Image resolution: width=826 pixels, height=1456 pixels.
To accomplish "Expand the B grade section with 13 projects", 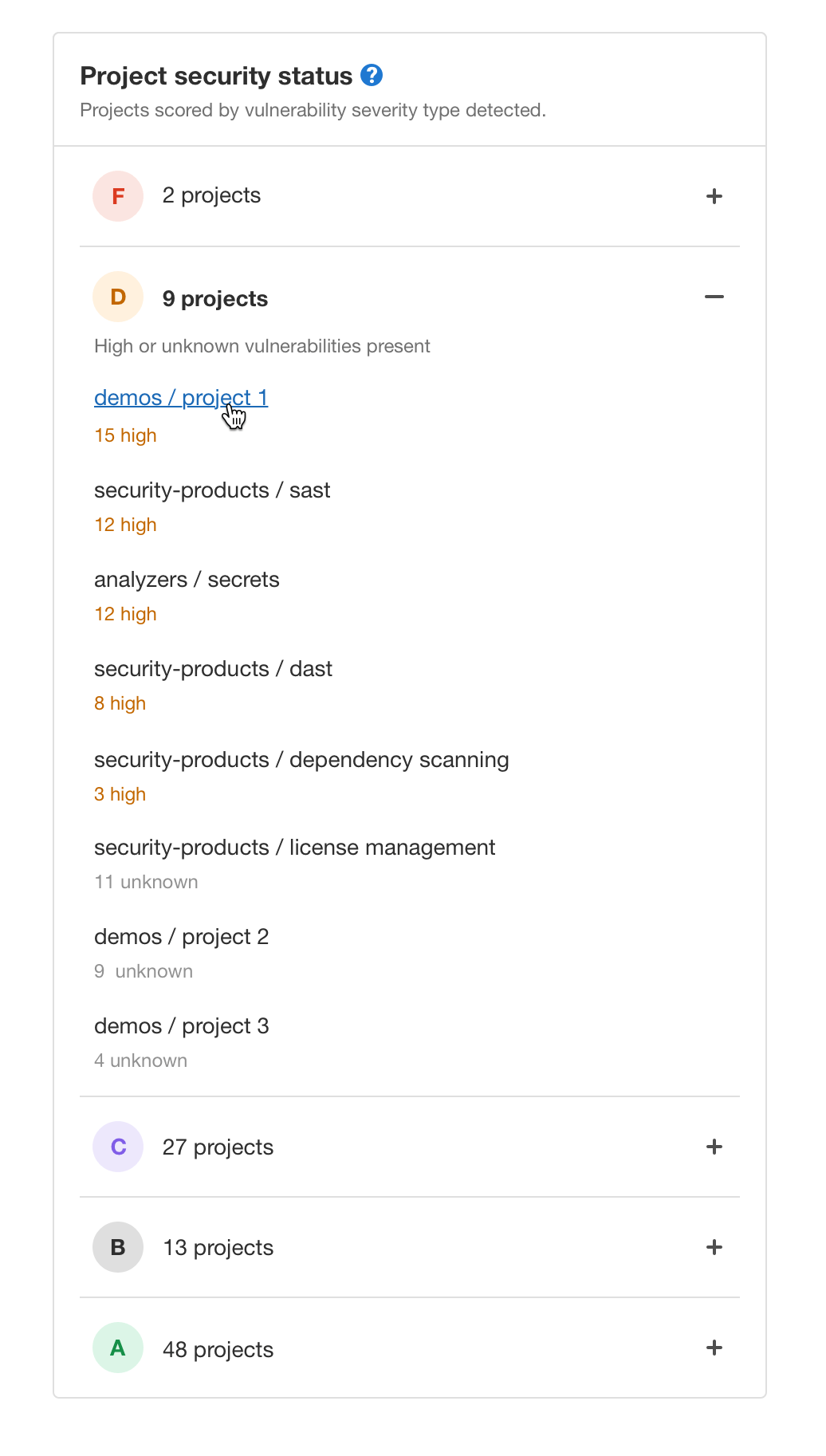I will tap(714, 1246).
